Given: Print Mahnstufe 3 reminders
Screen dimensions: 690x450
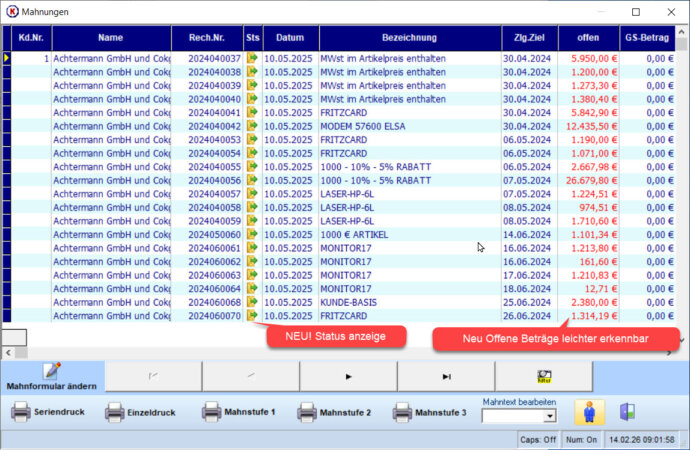Looking at the screenshot, I should pyautogui.click(x=430, y=412).
